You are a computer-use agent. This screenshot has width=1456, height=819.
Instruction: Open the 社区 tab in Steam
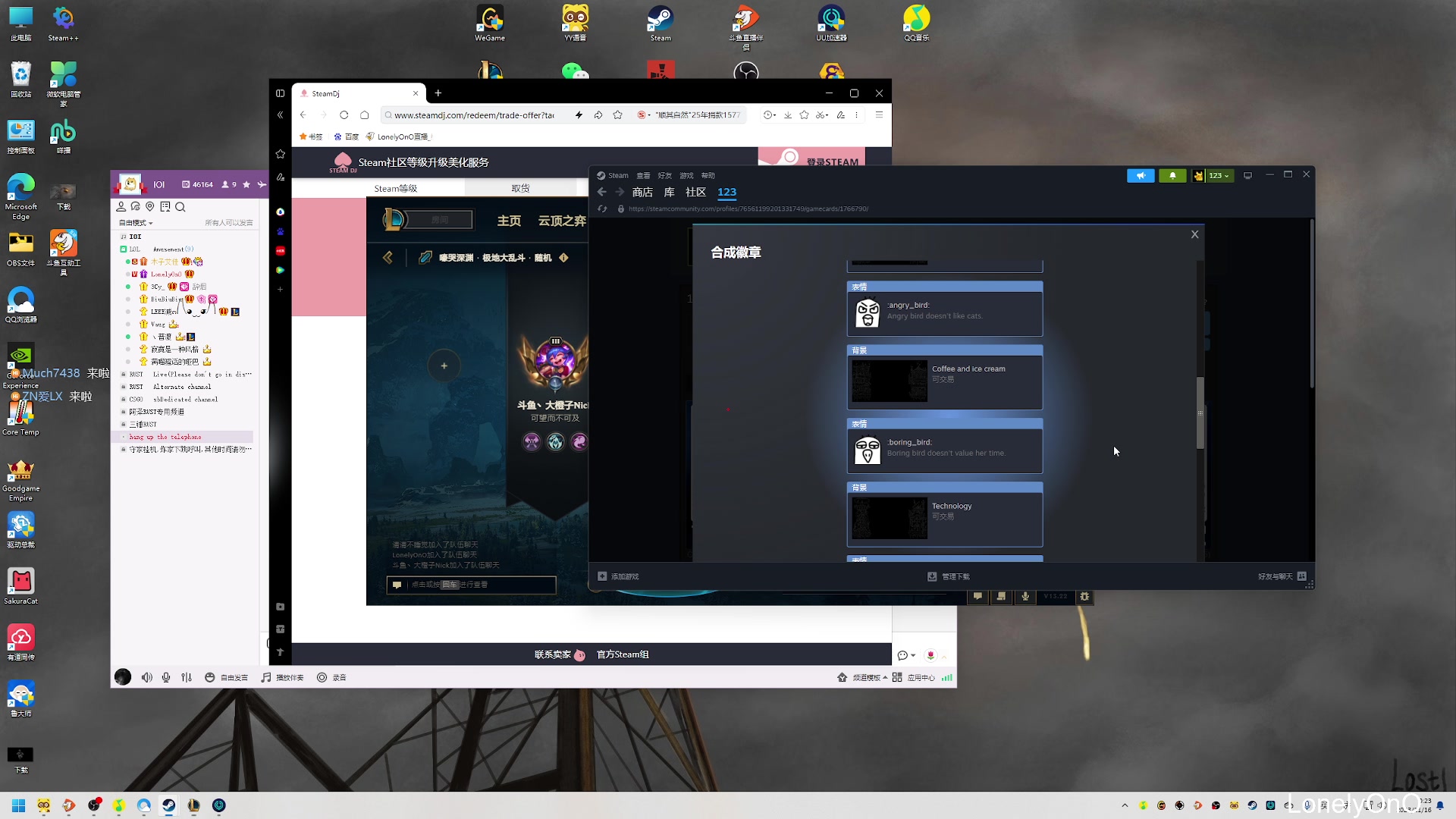(x=695, y=192)
